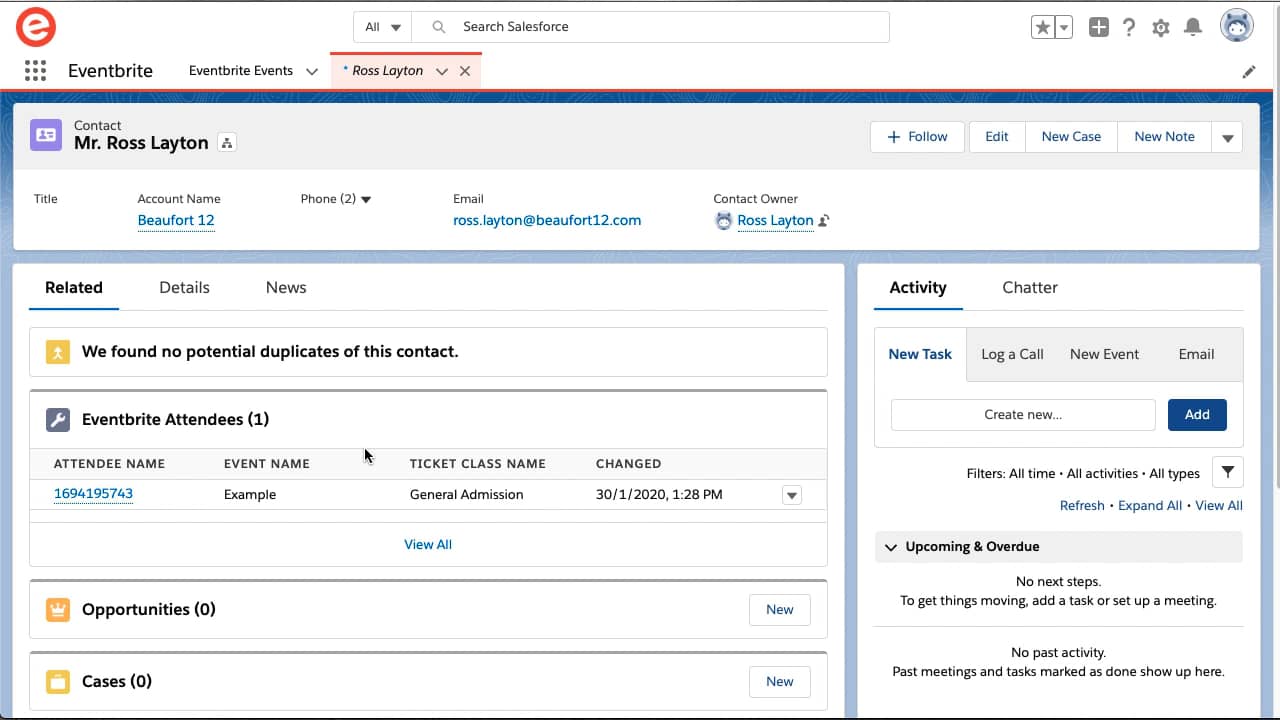Click the change owner icon beside Ross Layton

pos(824,221)
